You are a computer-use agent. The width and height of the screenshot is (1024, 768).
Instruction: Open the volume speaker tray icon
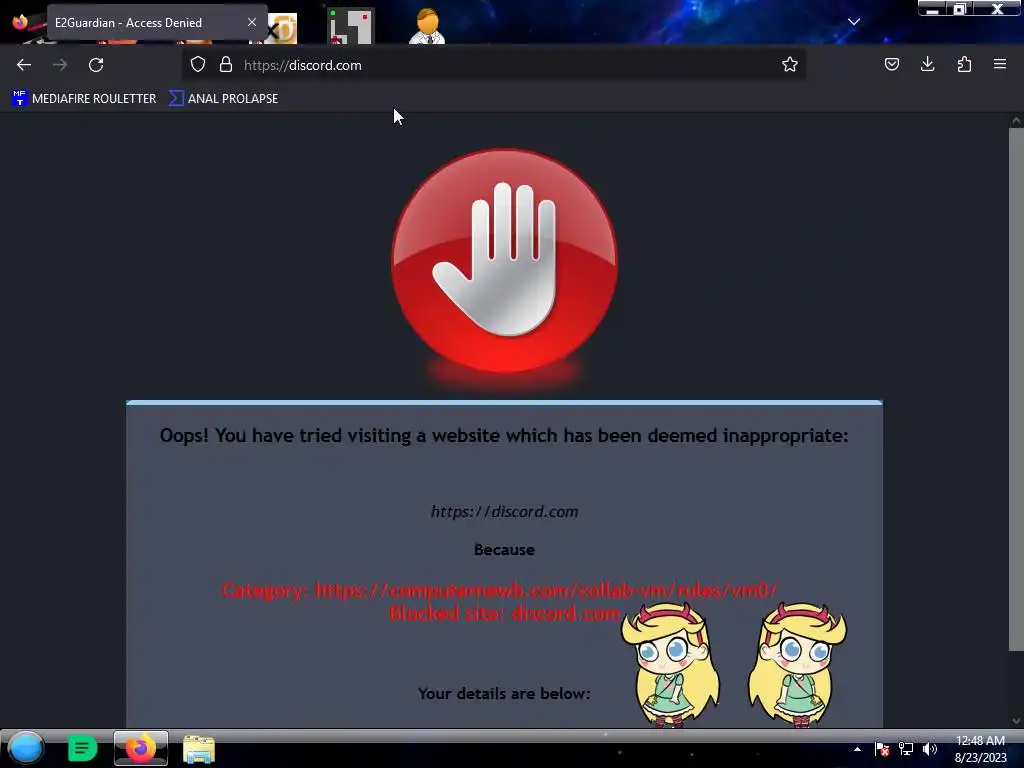click(930, 749)
